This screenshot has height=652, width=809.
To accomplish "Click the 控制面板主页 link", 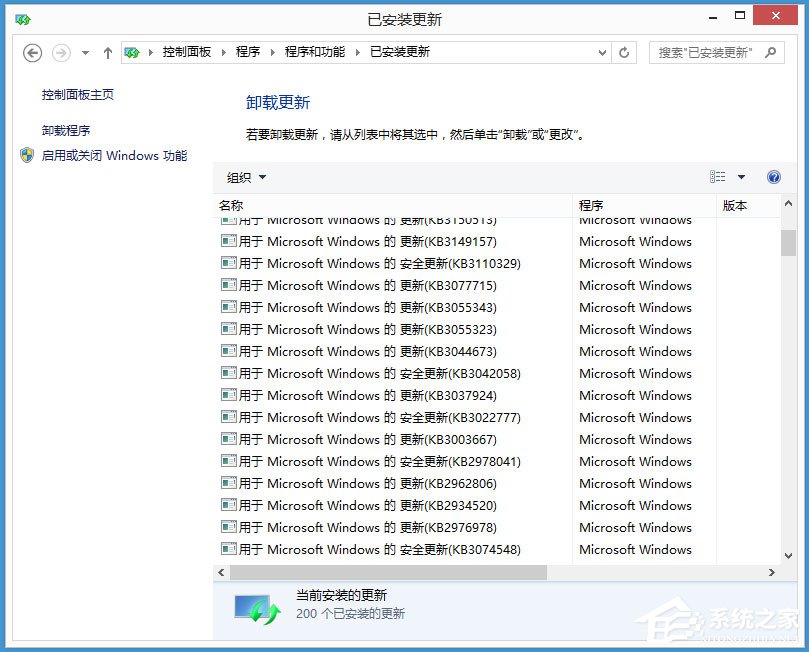I will pos(76,94).
